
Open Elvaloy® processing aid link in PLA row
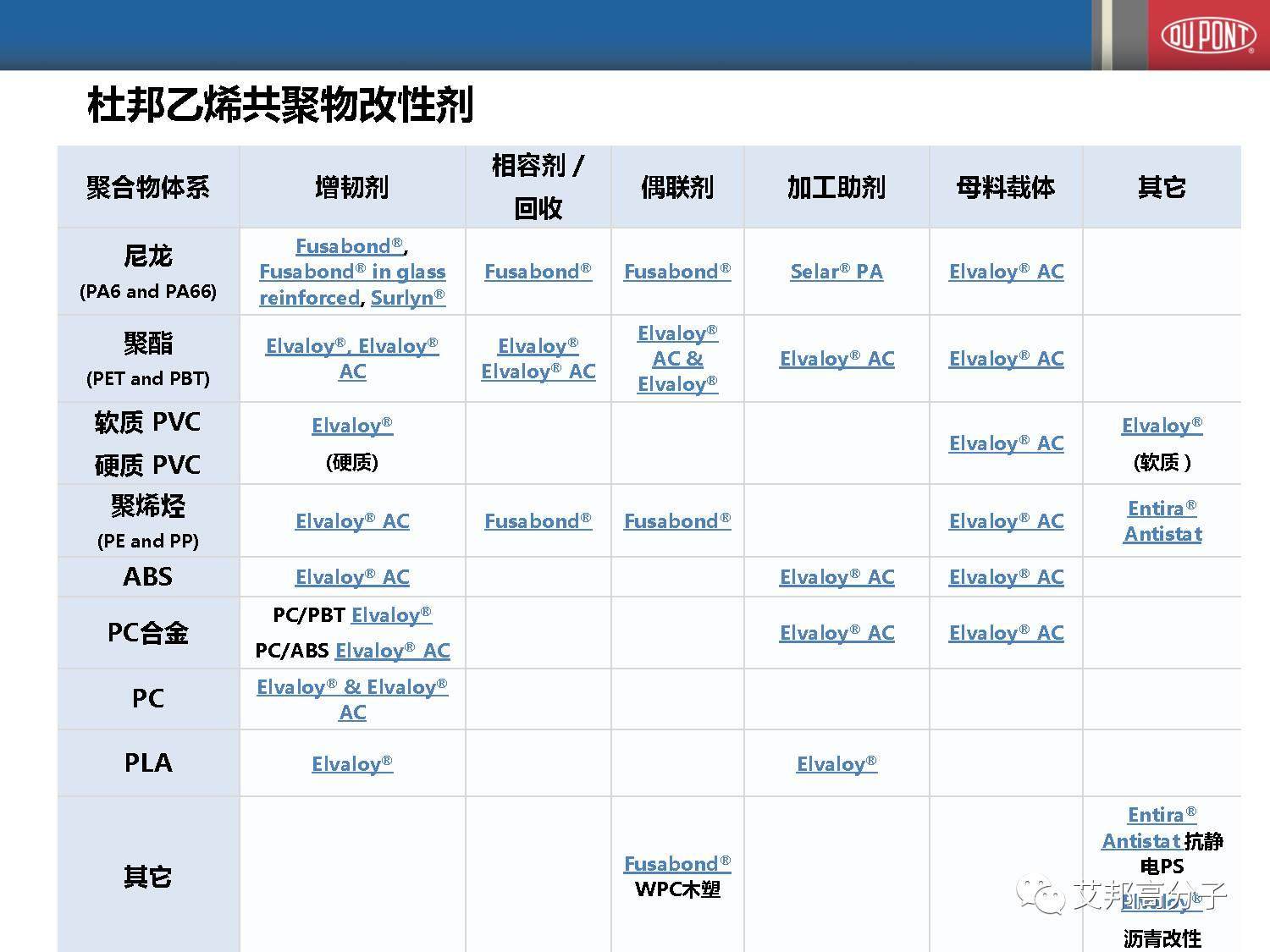pyautogui.click(x=837, y=764)
